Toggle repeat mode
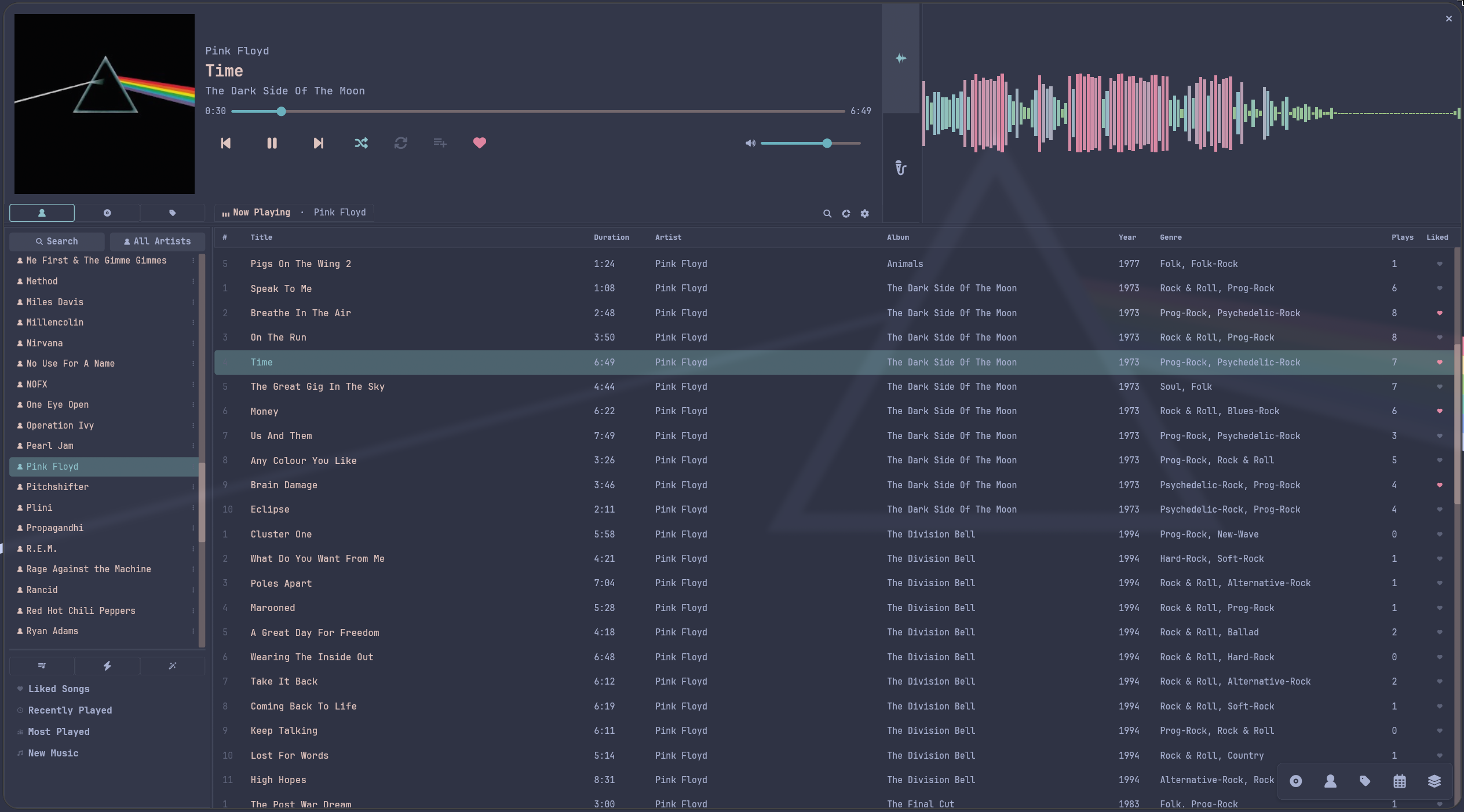The width and height of the screenshot is (1464, 812). coord(401,143)
